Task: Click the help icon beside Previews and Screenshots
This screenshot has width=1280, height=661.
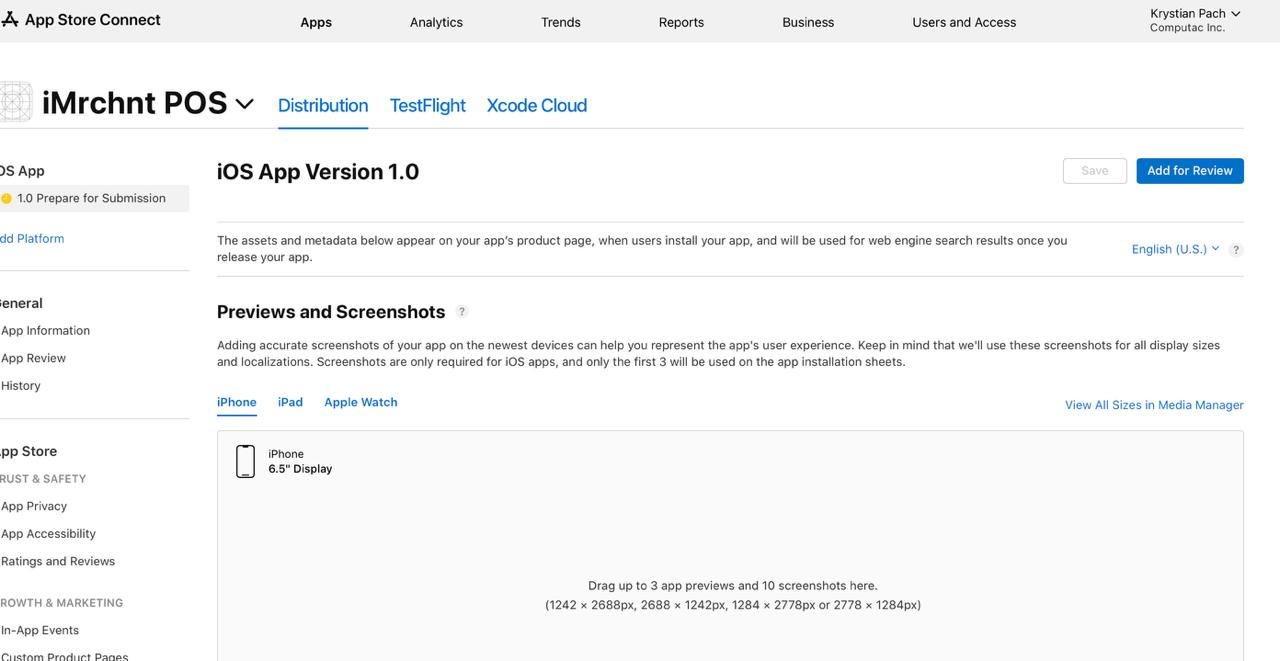Action: (462, 312)
